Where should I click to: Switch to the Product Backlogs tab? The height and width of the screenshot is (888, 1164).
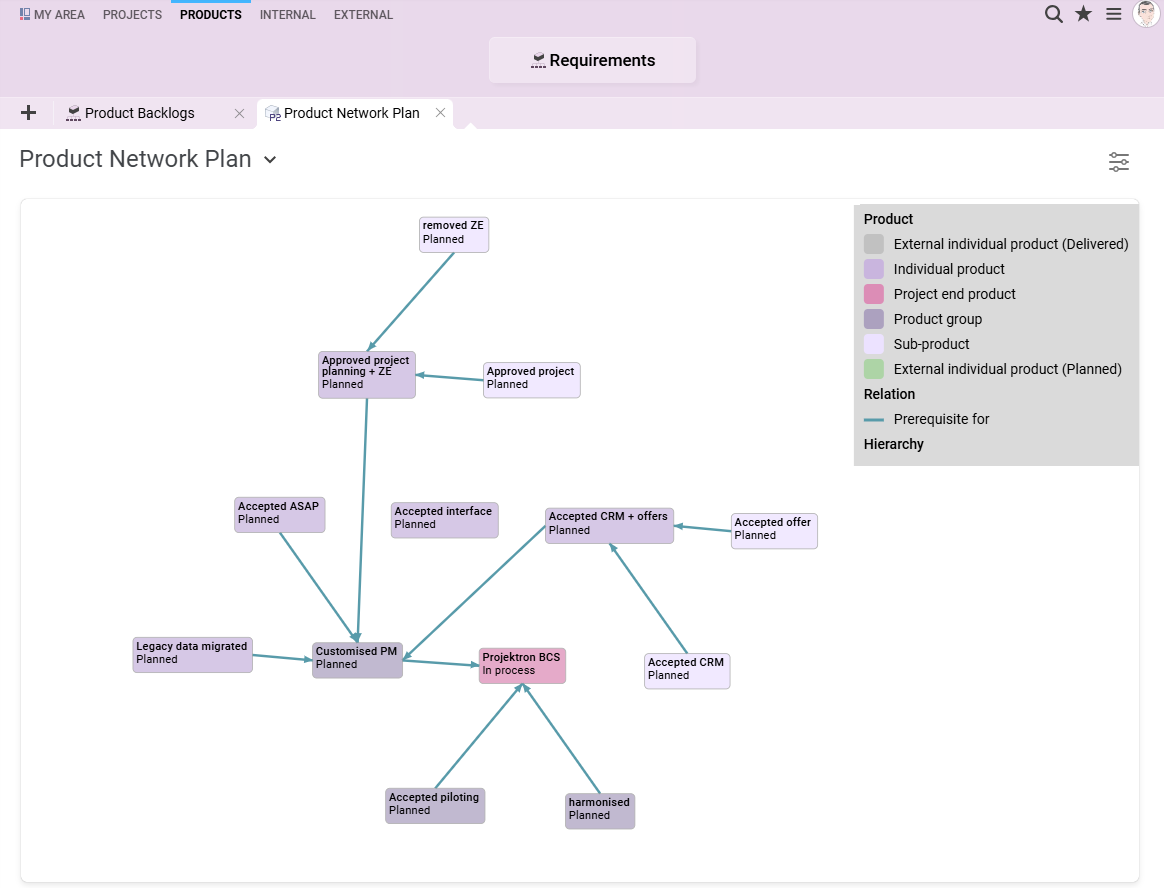coord(156,113)
